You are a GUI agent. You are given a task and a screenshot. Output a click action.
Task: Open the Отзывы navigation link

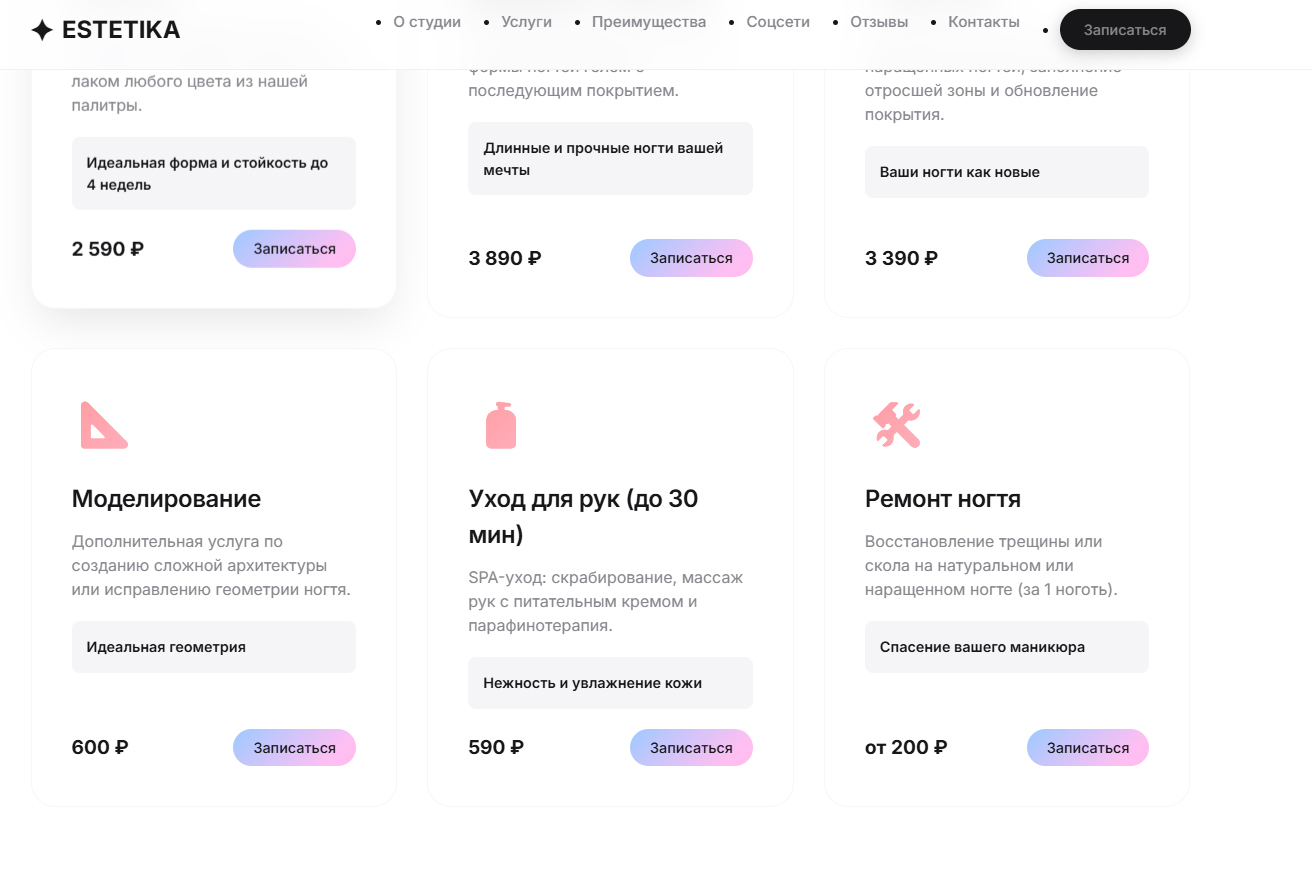pos(879,22)
